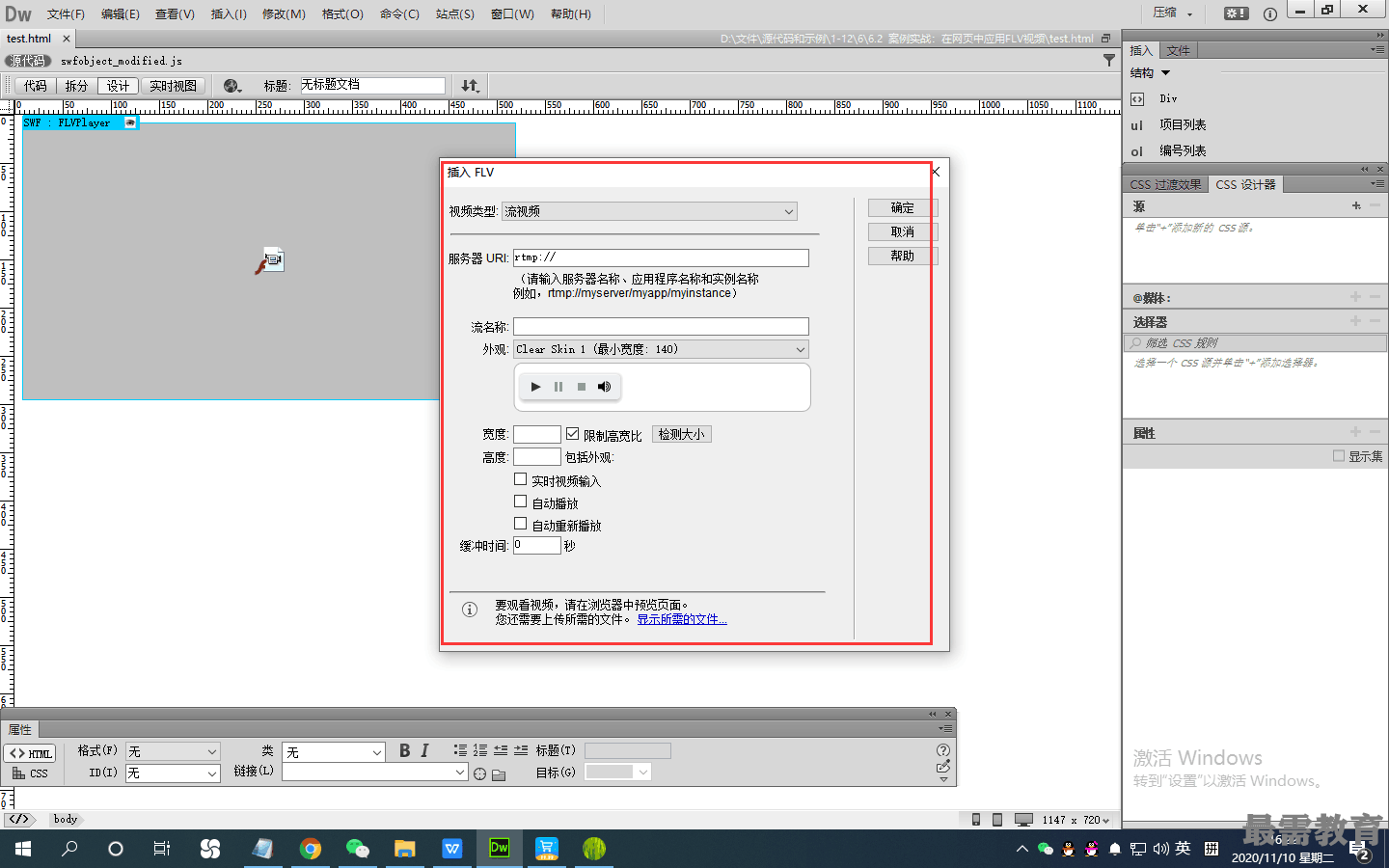Click the point-to-file target icon
The width and height of the screenshot is (1389, 868).
pyautogui.click(x=479, y=773)
